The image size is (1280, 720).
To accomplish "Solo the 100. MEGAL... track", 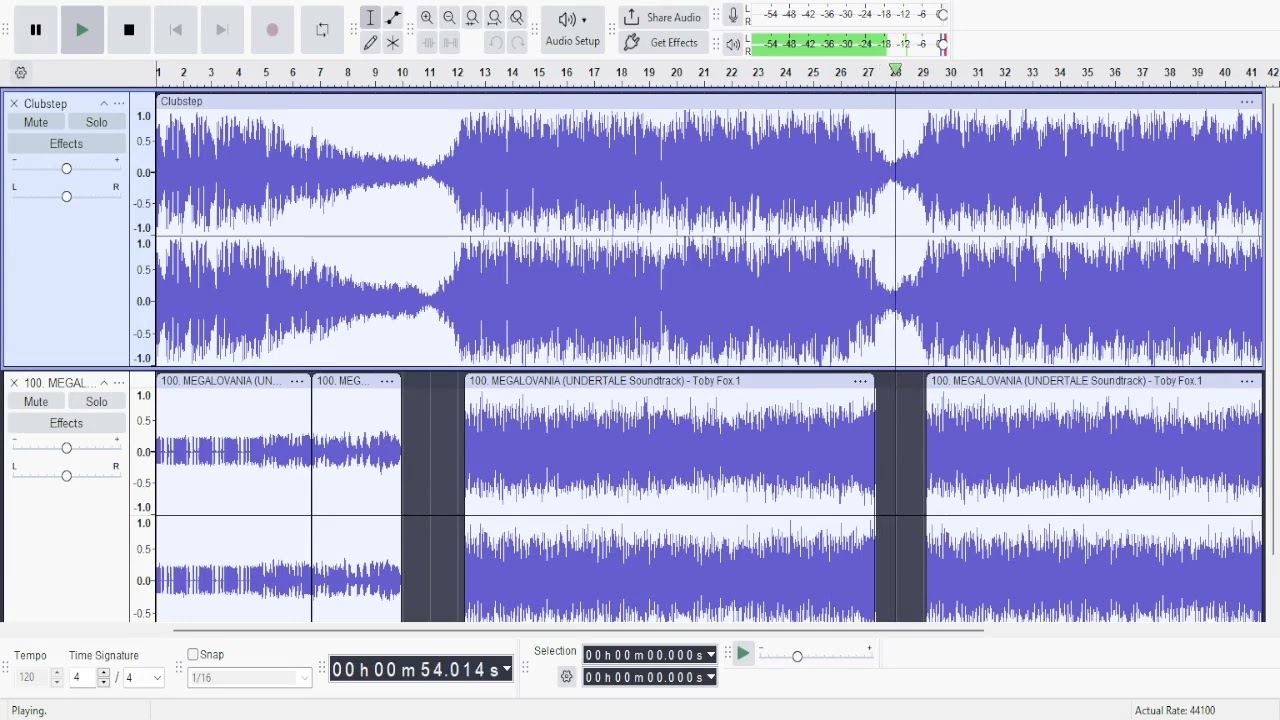I will click(x=97, y=402).
